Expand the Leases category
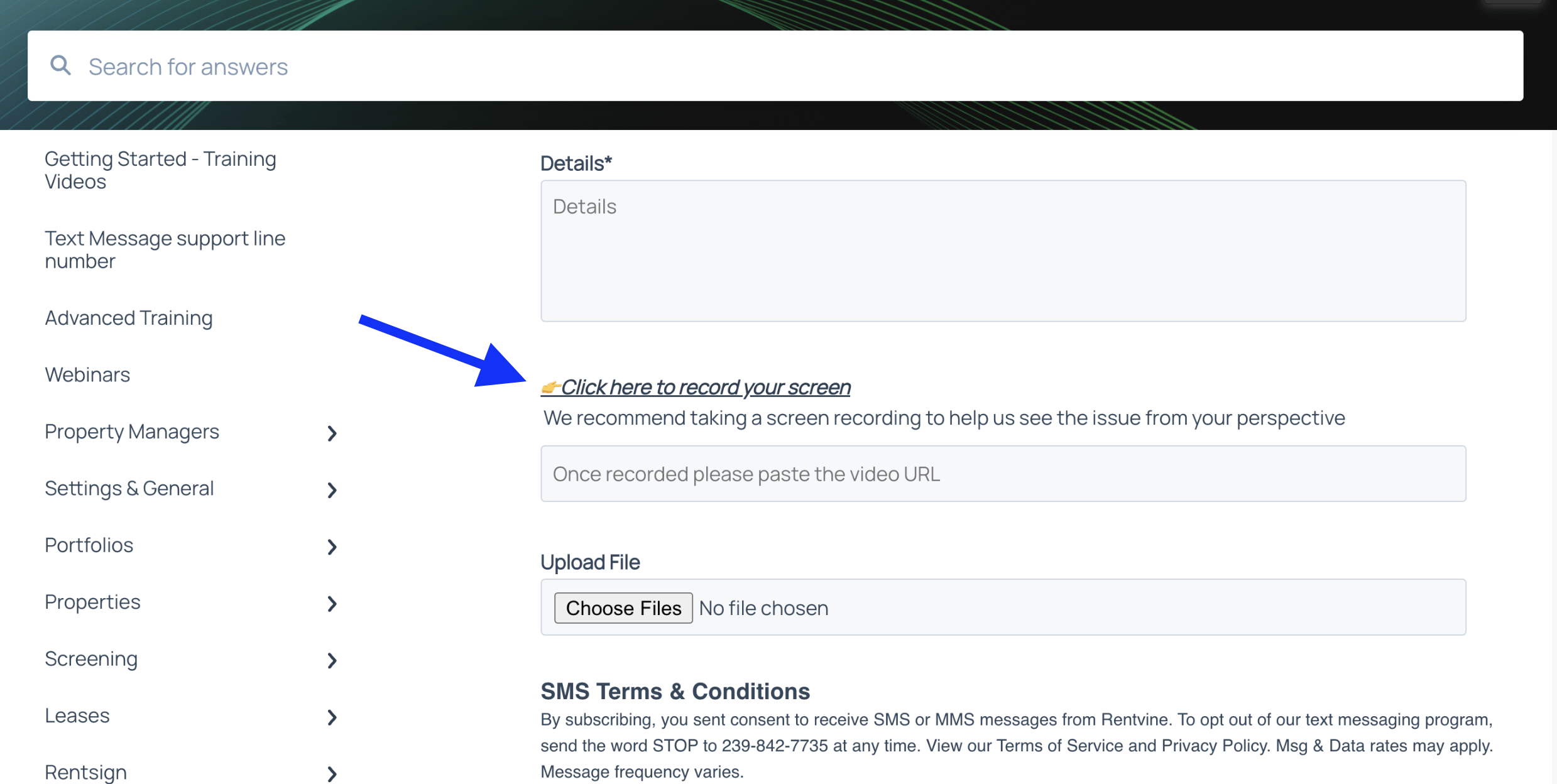The height and width of the screenshot is (784, 1557). click(x=332, y=717)
